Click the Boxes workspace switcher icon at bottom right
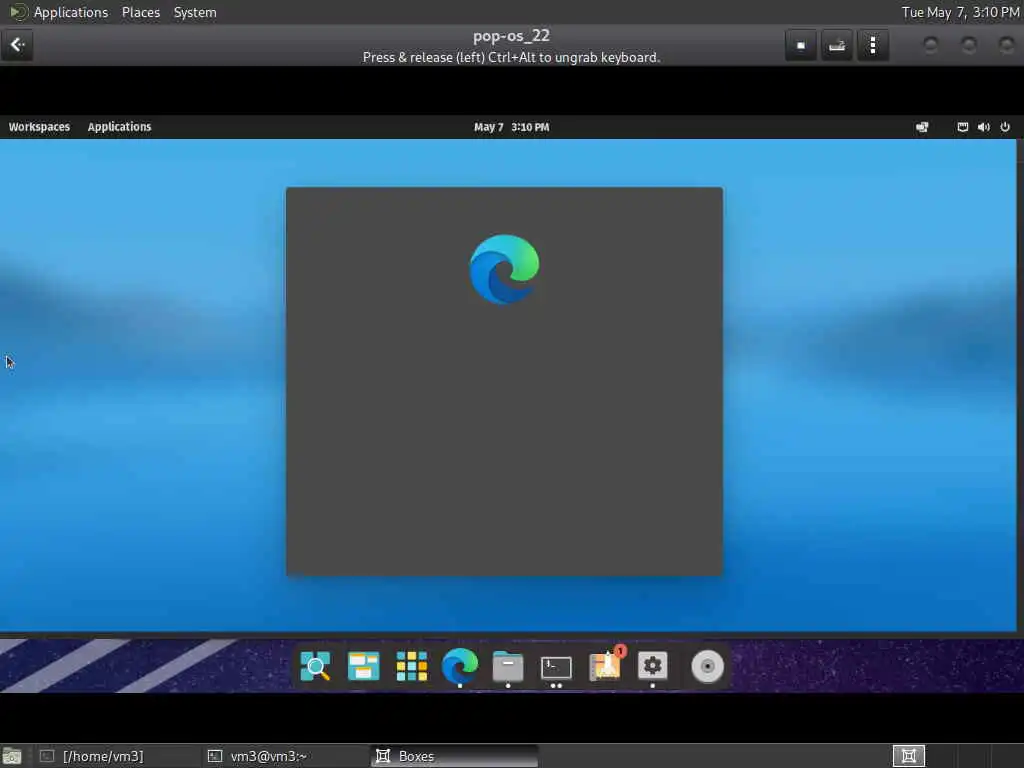Screen dimensions: 1024x768 pyautogui.click(x=908, y=756)
